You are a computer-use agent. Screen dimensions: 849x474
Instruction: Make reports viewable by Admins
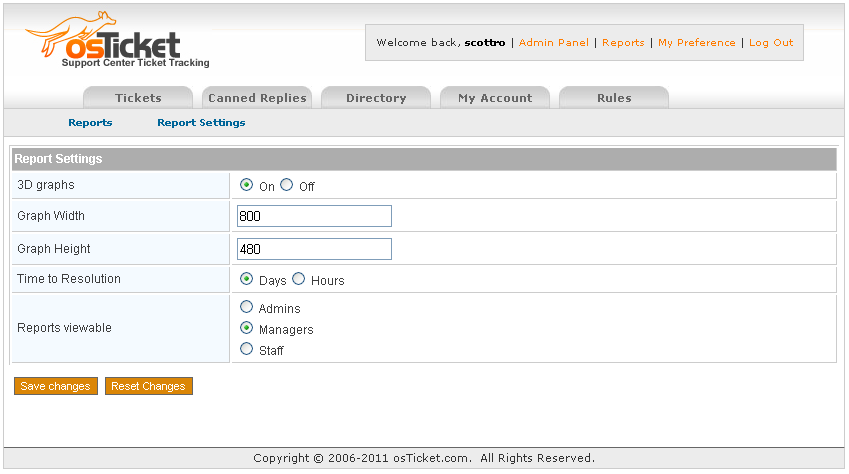[247, 308]
